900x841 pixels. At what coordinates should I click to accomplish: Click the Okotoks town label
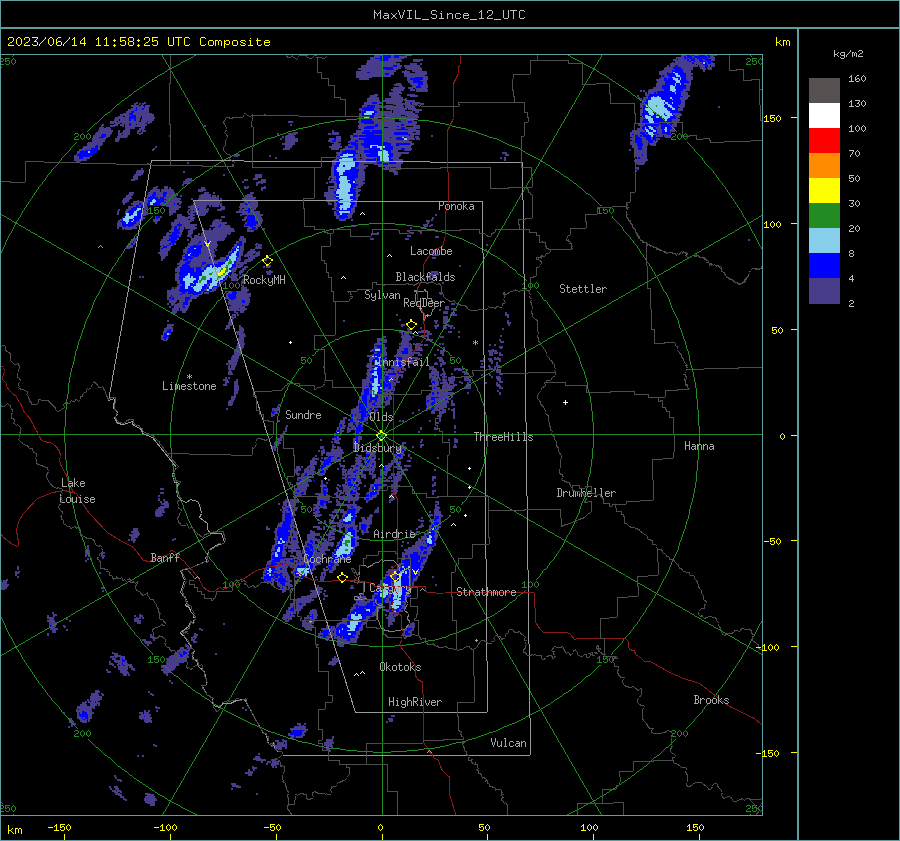click(x=400, y=667)
